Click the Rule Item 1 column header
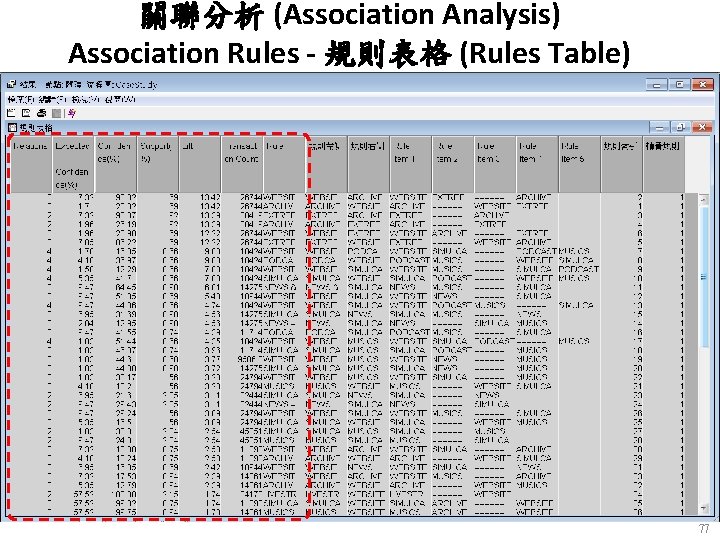Image resolution: width=720 pixels, height=540 pixels. [410, 164]
